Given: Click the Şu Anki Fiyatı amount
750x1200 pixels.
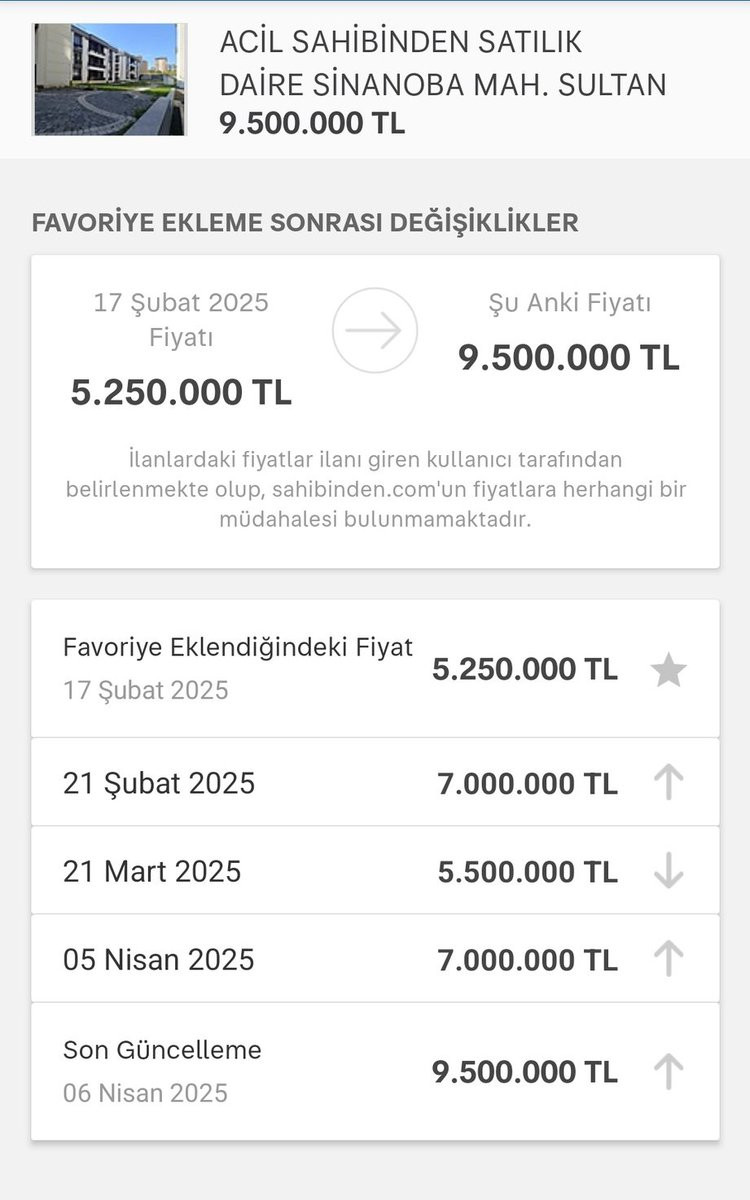Looking at the screenshot, I should pyautogui.click(x=569, y=357).
